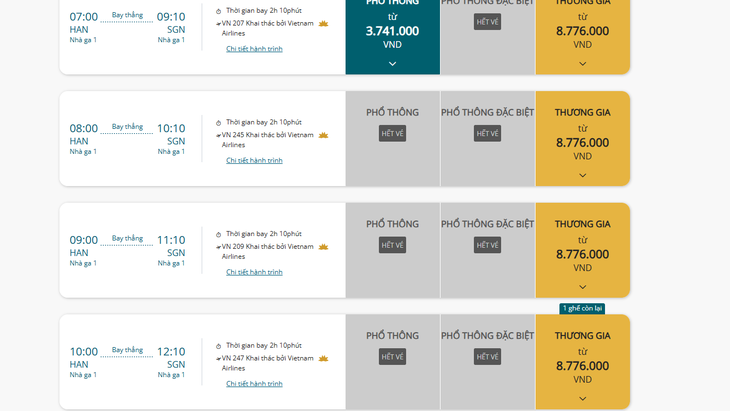Select Thương Gia 8.776.000 fare on 08:00 flight
The width and height of the screenshot is (730, 411).
tap(582, 139)
